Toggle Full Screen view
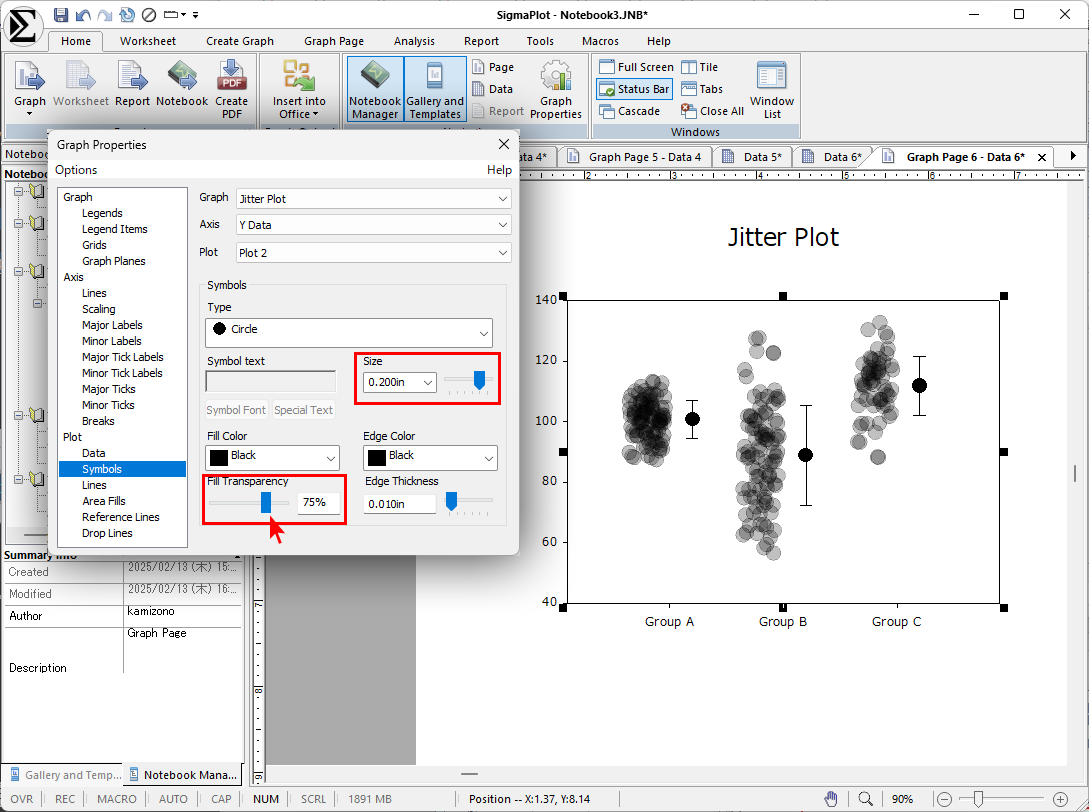This screenshot has height=812, width=1089. [636, 67]
